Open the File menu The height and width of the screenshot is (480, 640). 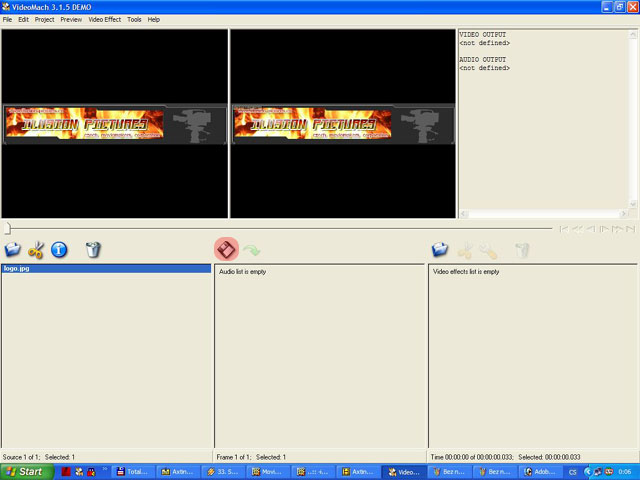(x=7, y=20)
